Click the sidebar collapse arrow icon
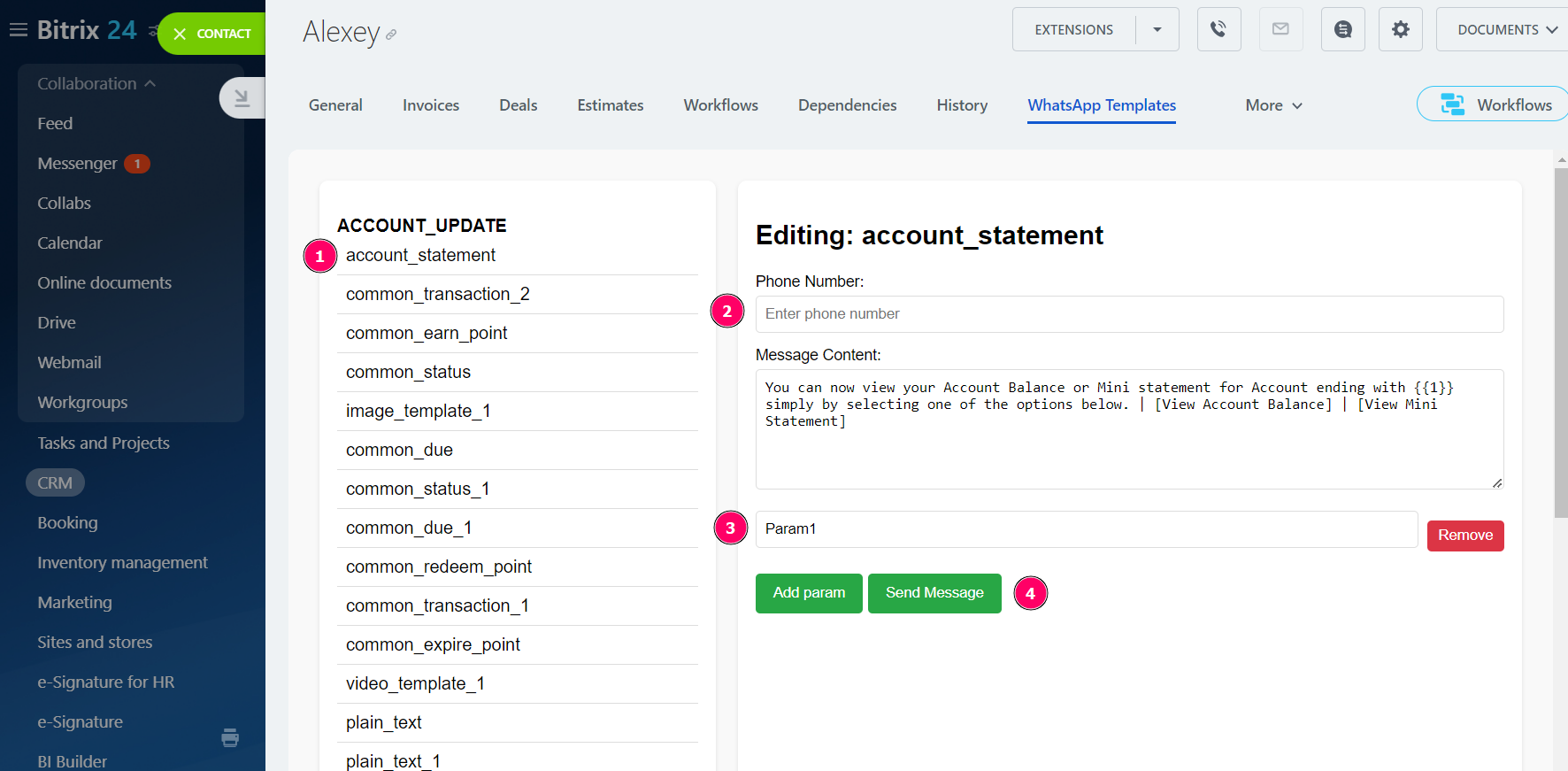This screenshot has height=771, width=1568. point(241,98)
